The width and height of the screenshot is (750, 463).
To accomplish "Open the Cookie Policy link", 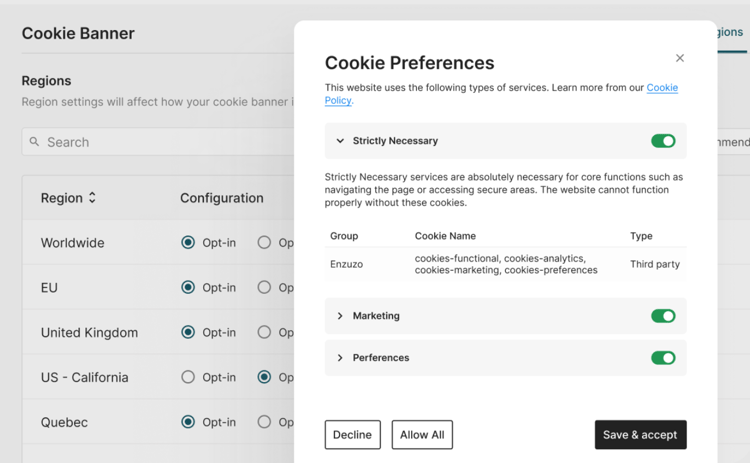I will 662,88.
